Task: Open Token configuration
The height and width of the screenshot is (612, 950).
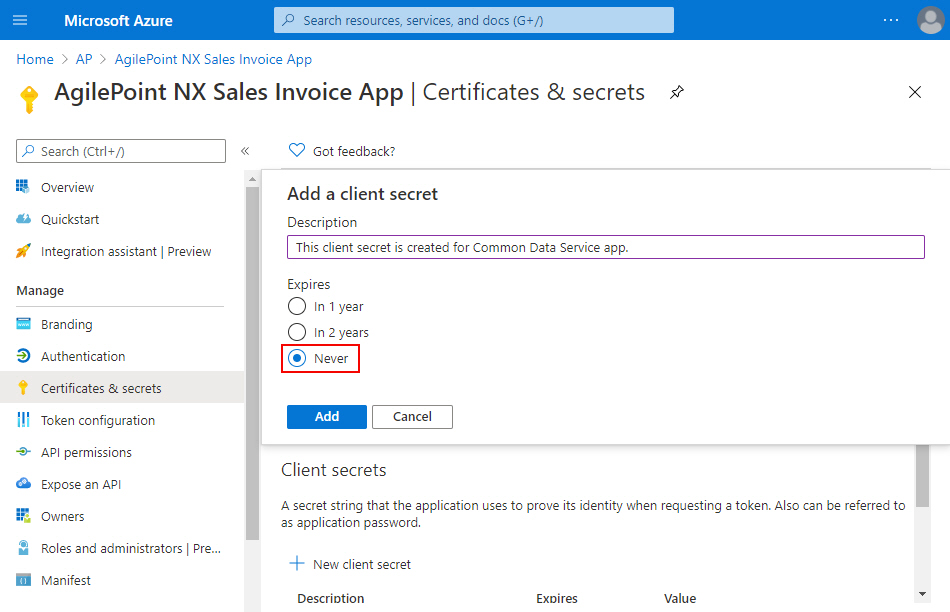Action: tap(98, 421)
